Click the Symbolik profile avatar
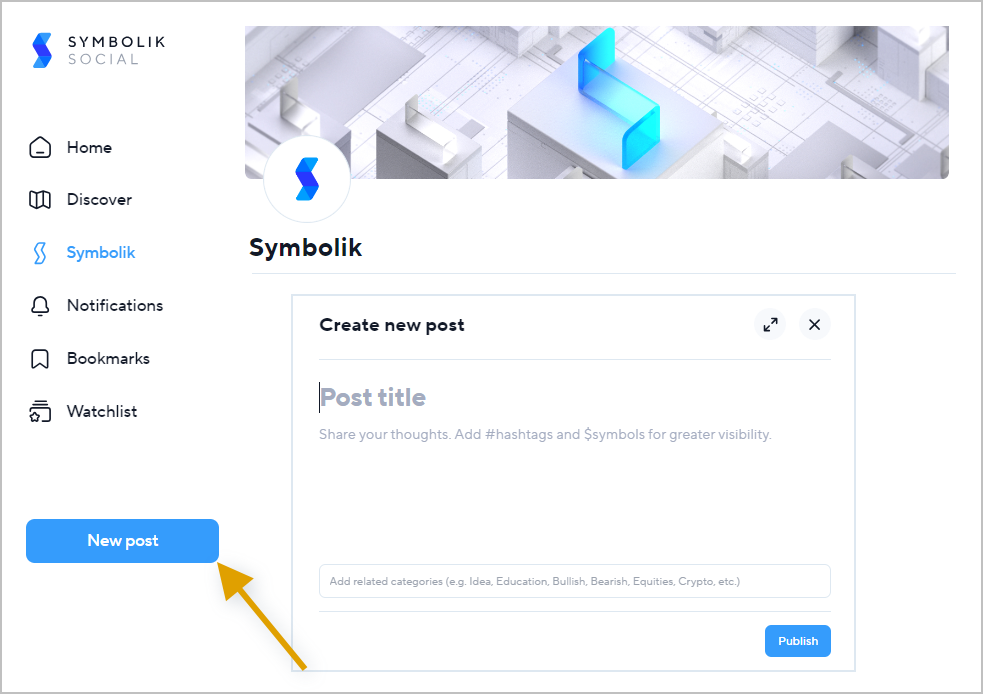Viewport: 983px width, 694px height. tap(307, 179)
